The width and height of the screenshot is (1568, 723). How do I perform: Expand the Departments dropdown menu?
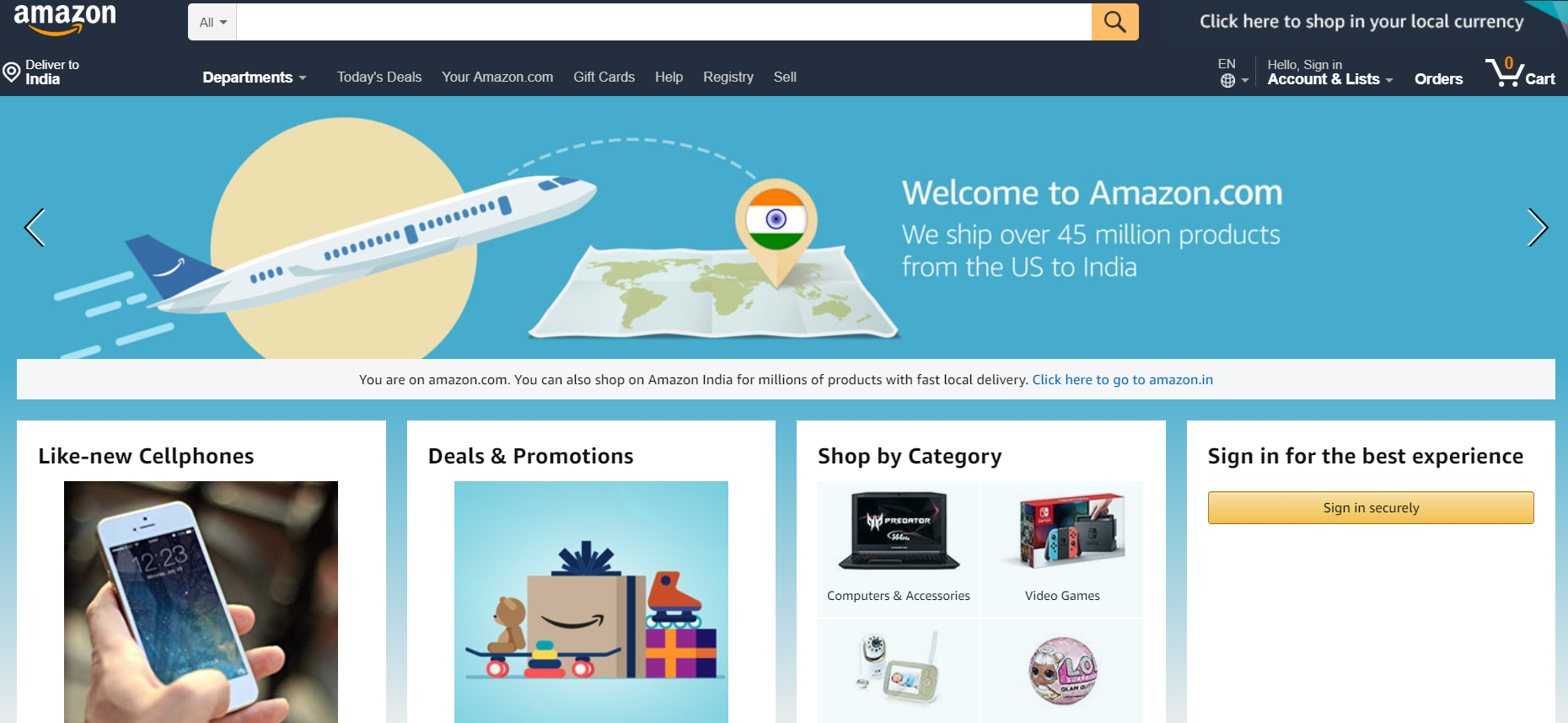[x=254, y=78]
